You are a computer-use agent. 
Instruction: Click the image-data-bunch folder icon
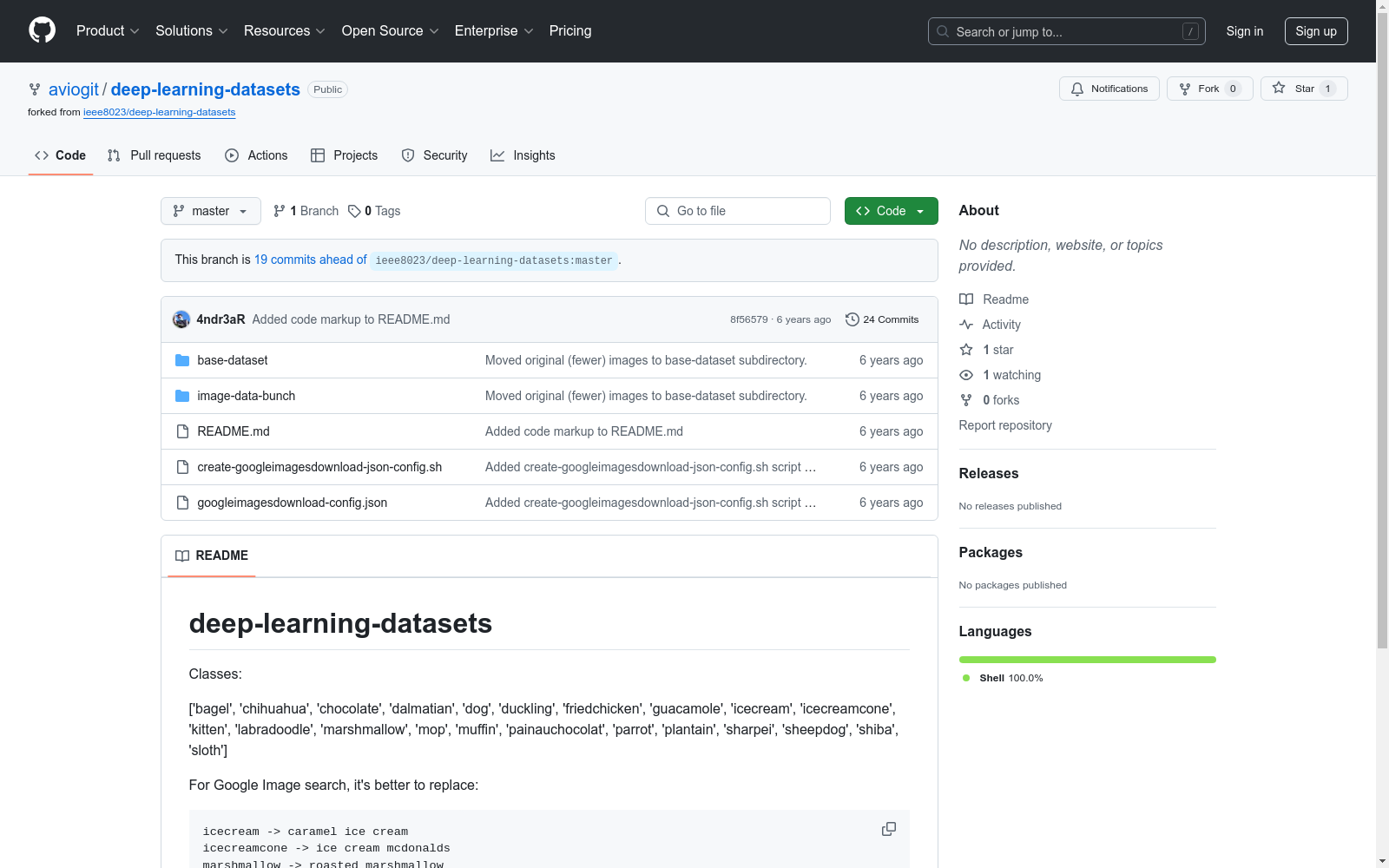click(182, 396)
